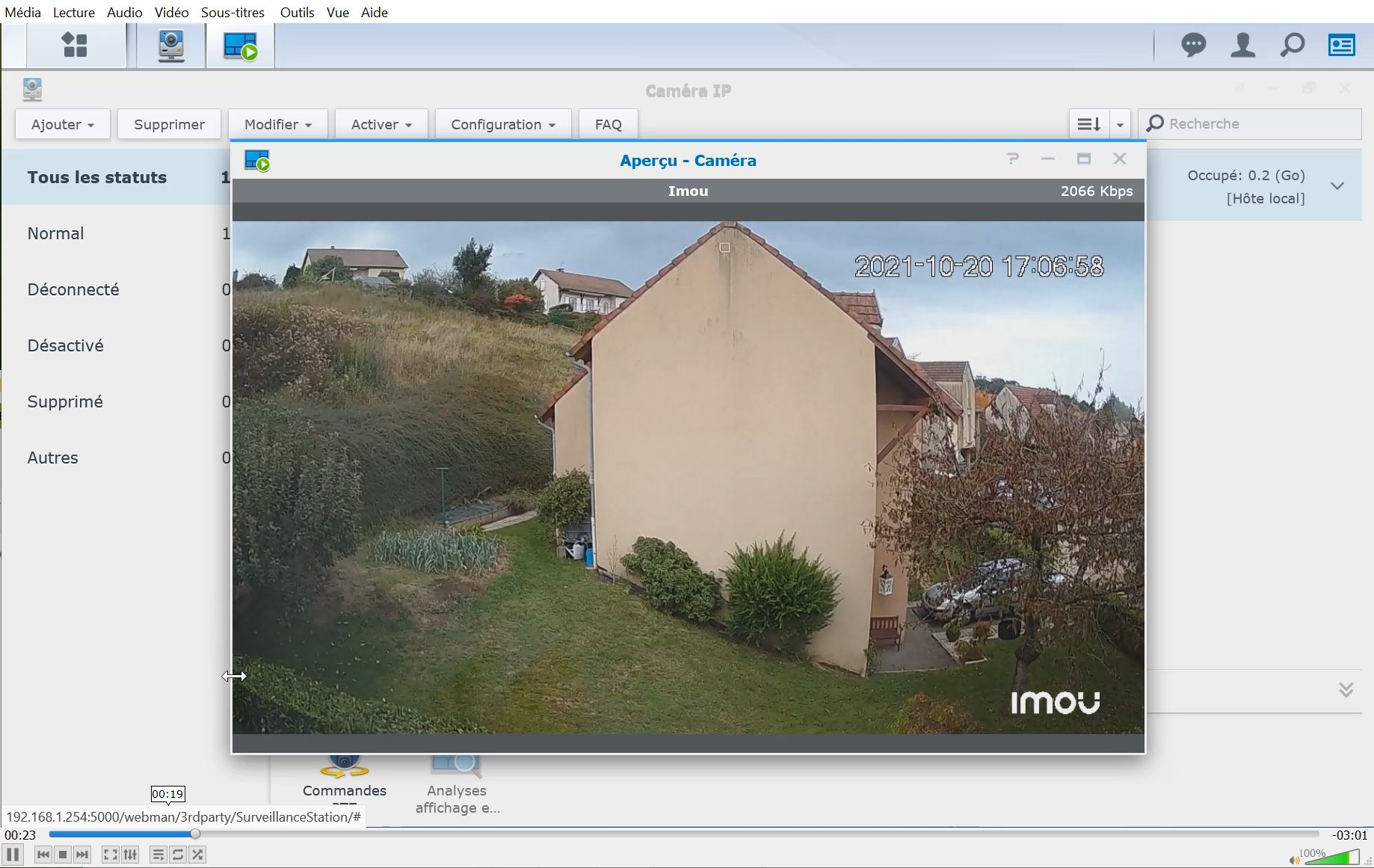
Task: Open the Activer dropdown
Action: [381, 124]
